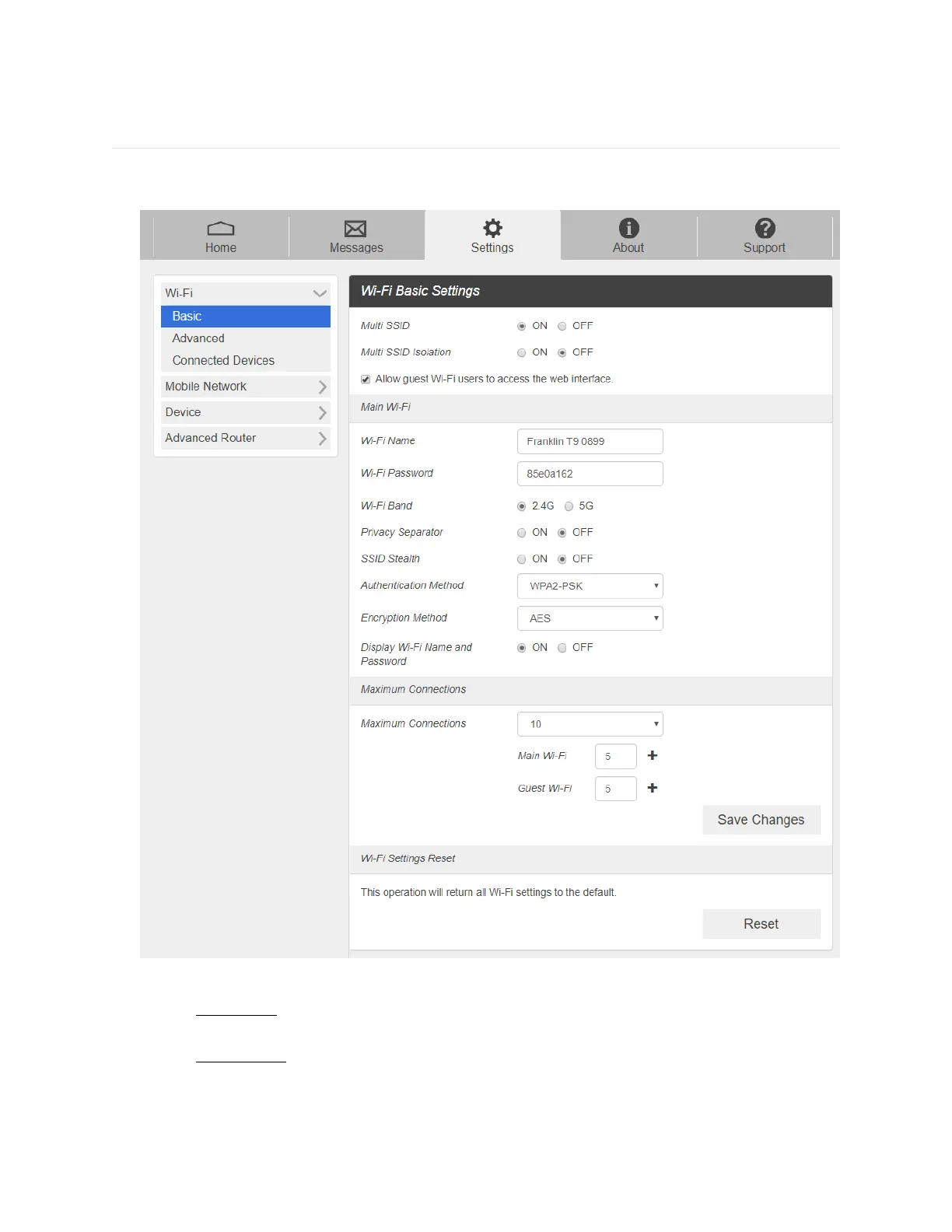Enable SSID Stealth ON option

point(522,559)
